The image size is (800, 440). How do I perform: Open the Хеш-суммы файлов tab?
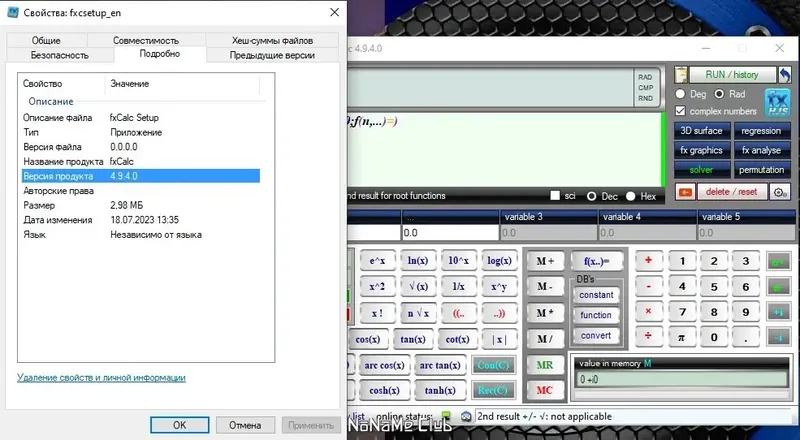click(x=272, y=40)
